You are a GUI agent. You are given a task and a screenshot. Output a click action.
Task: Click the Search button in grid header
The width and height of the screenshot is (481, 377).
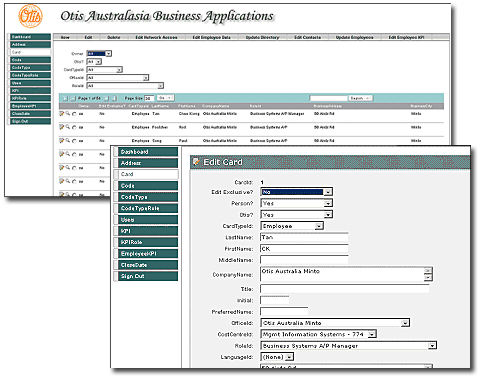[360, 98]
